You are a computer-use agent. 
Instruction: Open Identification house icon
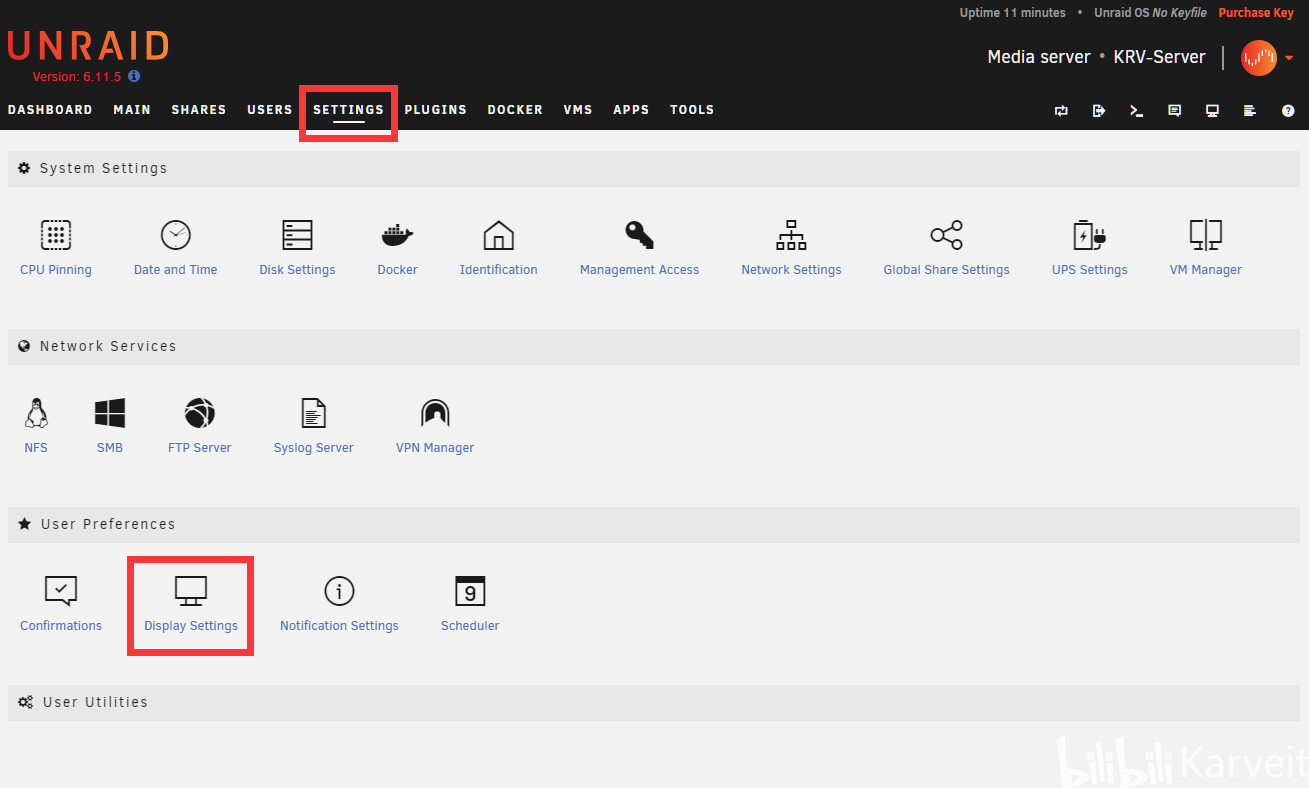click(498, 235)
